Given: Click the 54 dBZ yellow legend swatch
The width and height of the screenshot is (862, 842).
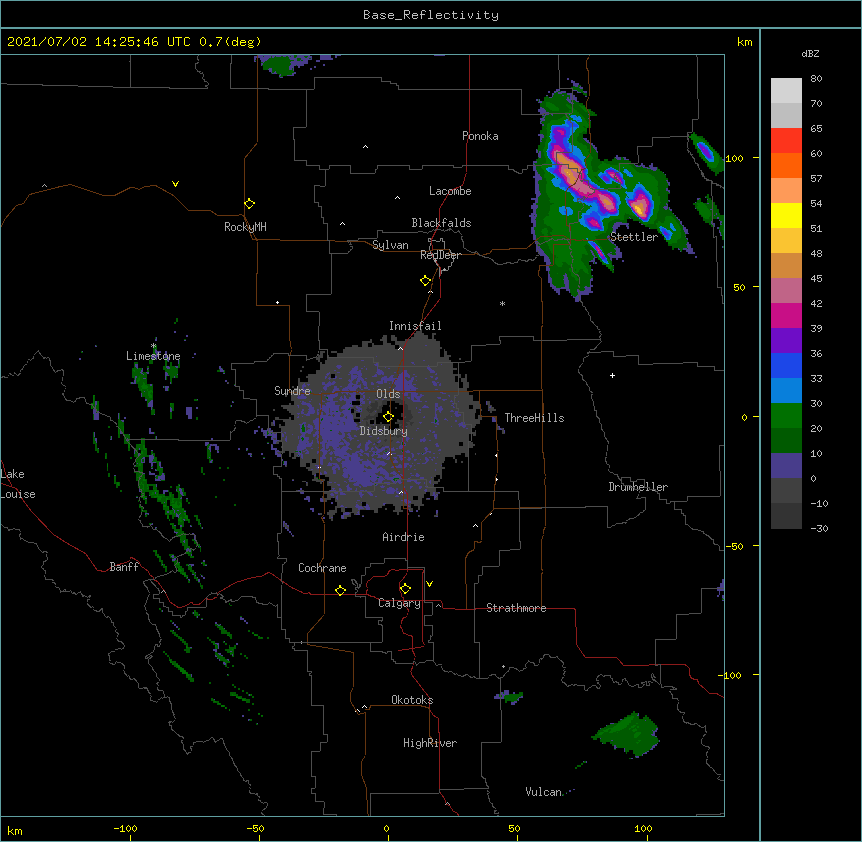Looking at the screenshot, I should point(786,215).
